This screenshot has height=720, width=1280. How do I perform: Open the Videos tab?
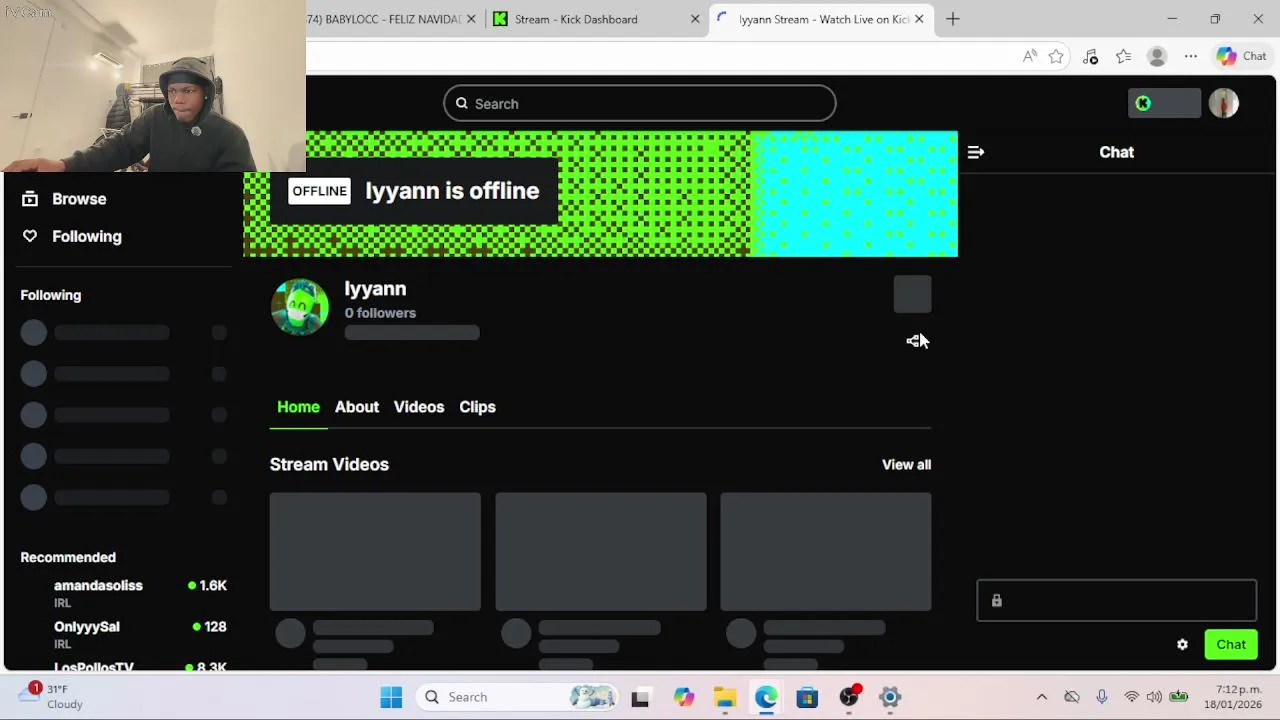coord(419,407)
